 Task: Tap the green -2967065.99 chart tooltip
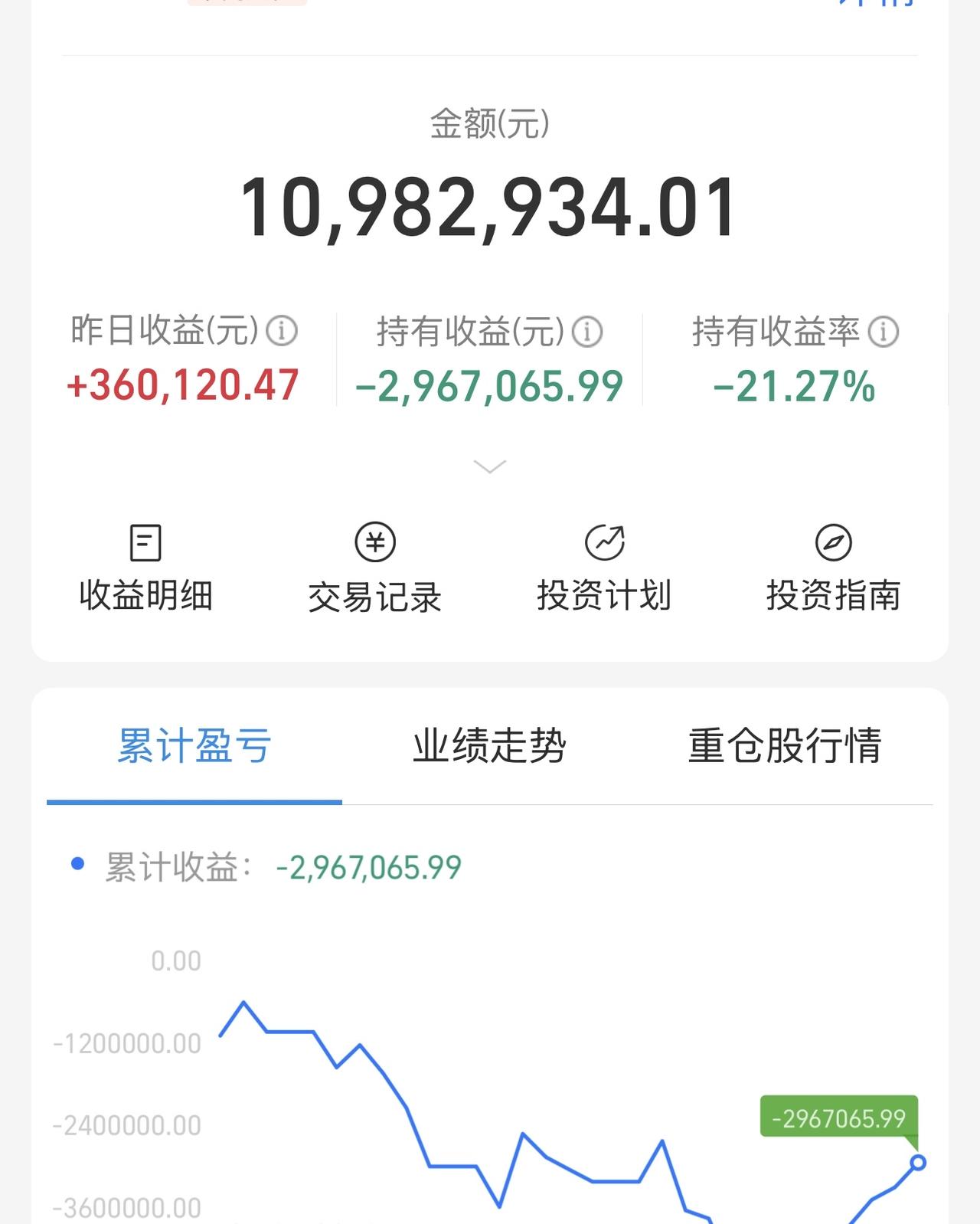click(839, 1118)
